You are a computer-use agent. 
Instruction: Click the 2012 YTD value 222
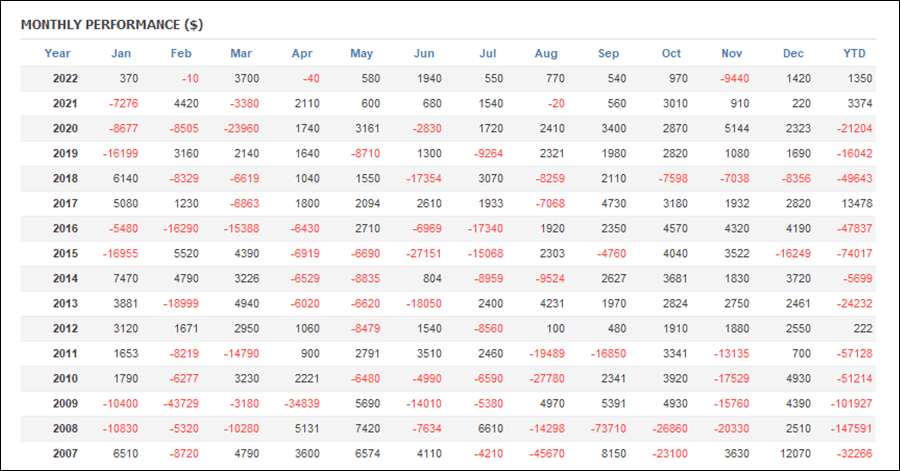tap(863, 328)
